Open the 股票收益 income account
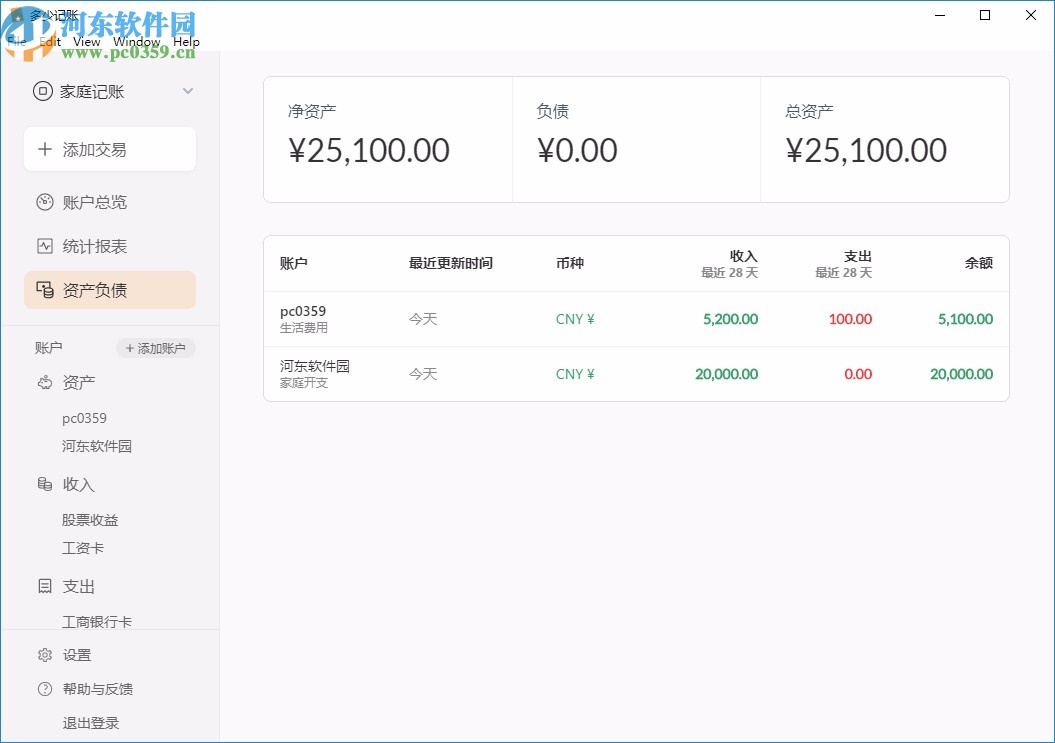This screenshot has height=743, width=1055. 89,520
